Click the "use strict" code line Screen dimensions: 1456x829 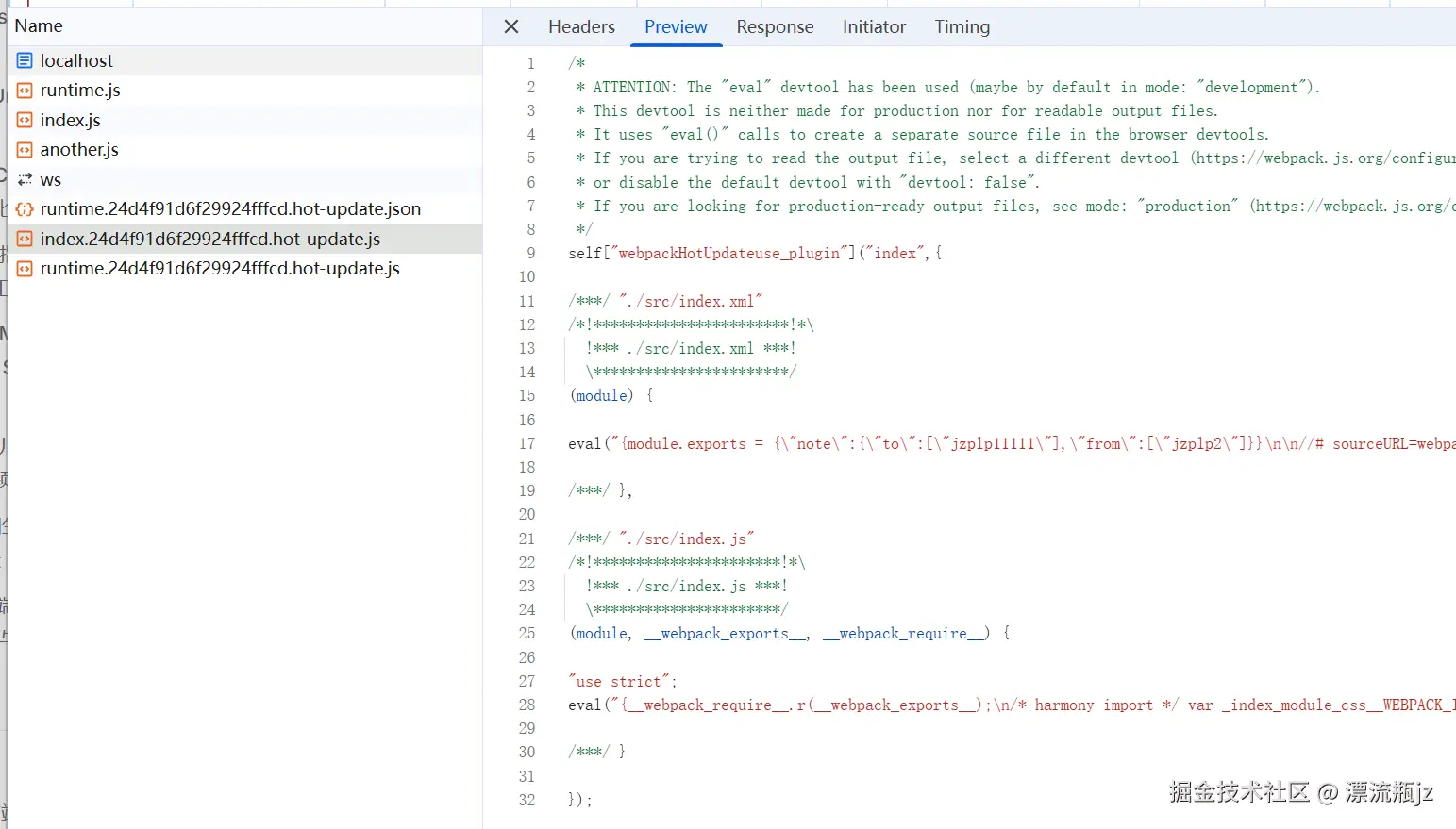(x=623, y=681)
